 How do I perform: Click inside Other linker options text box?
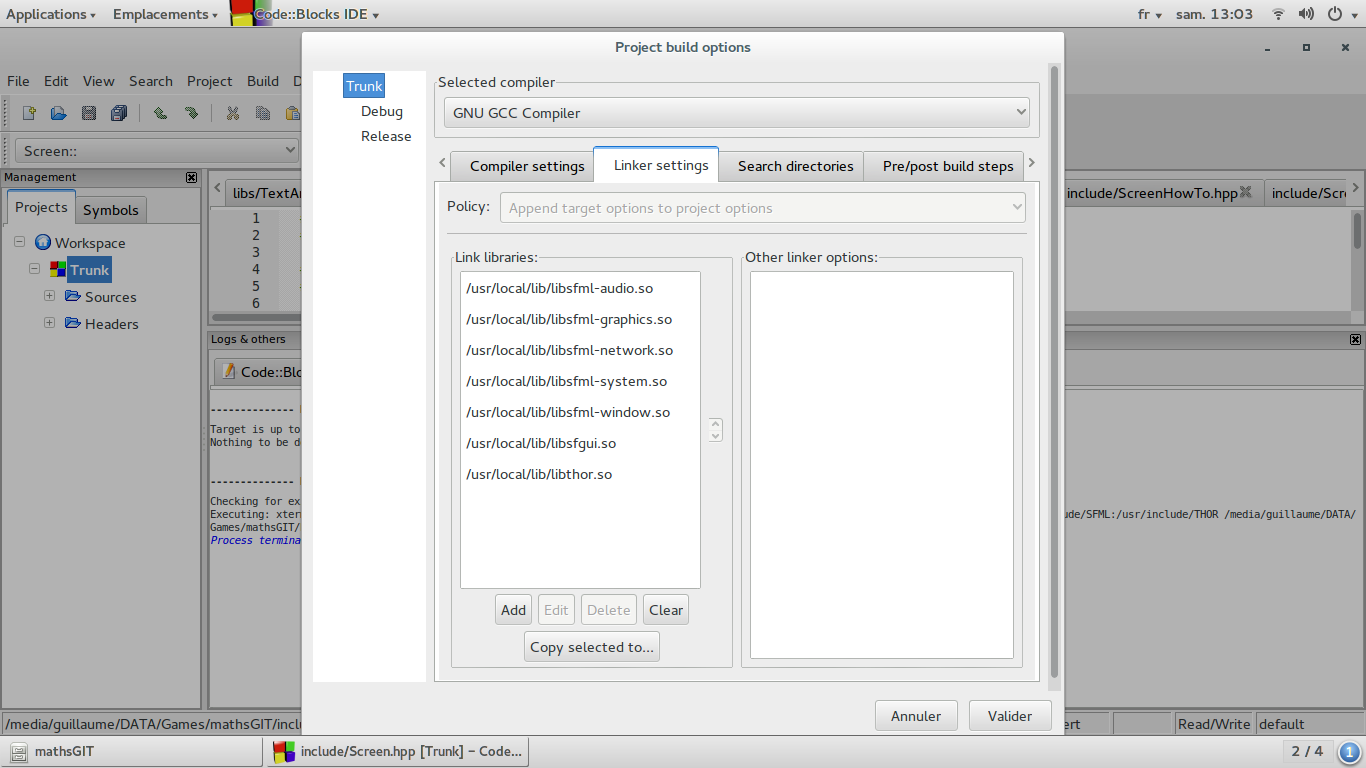coord(882,465)
